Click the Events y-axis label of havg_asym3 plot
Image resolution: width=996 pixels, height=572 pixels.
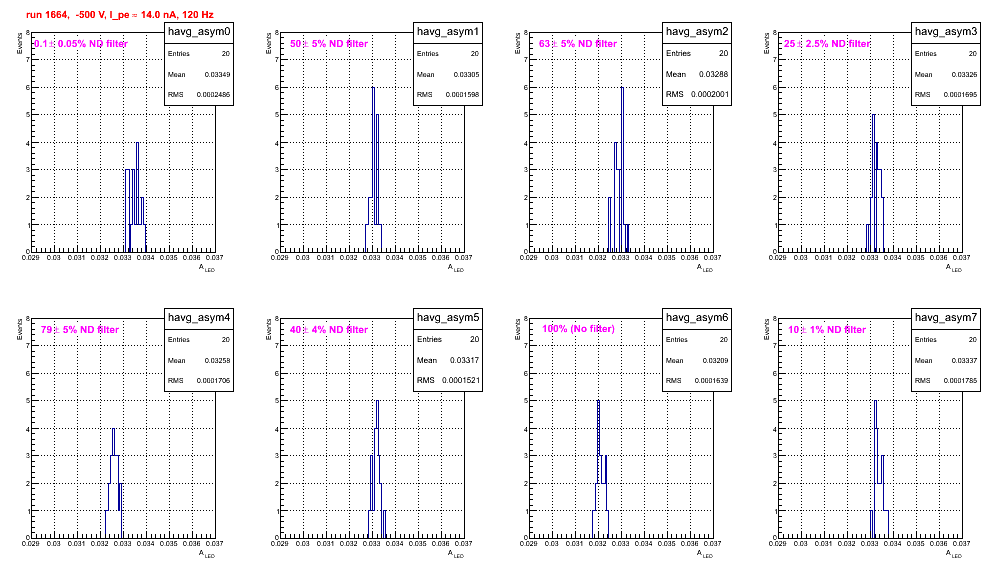point(767,43)
